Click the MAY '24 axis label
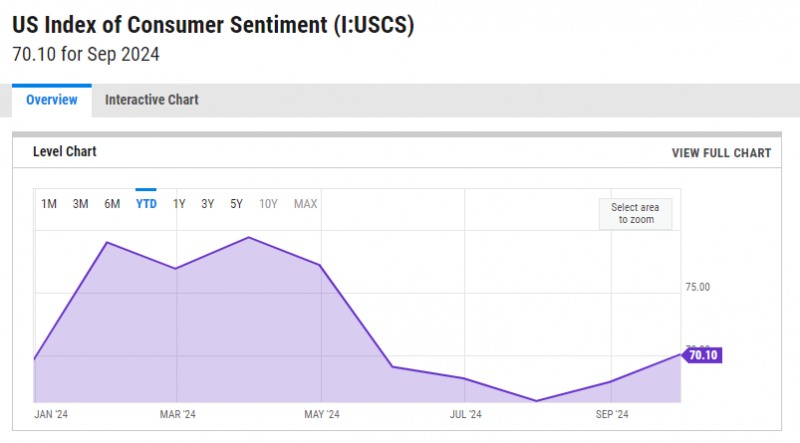The image size is (800, 443). click(x=321, y=414)
